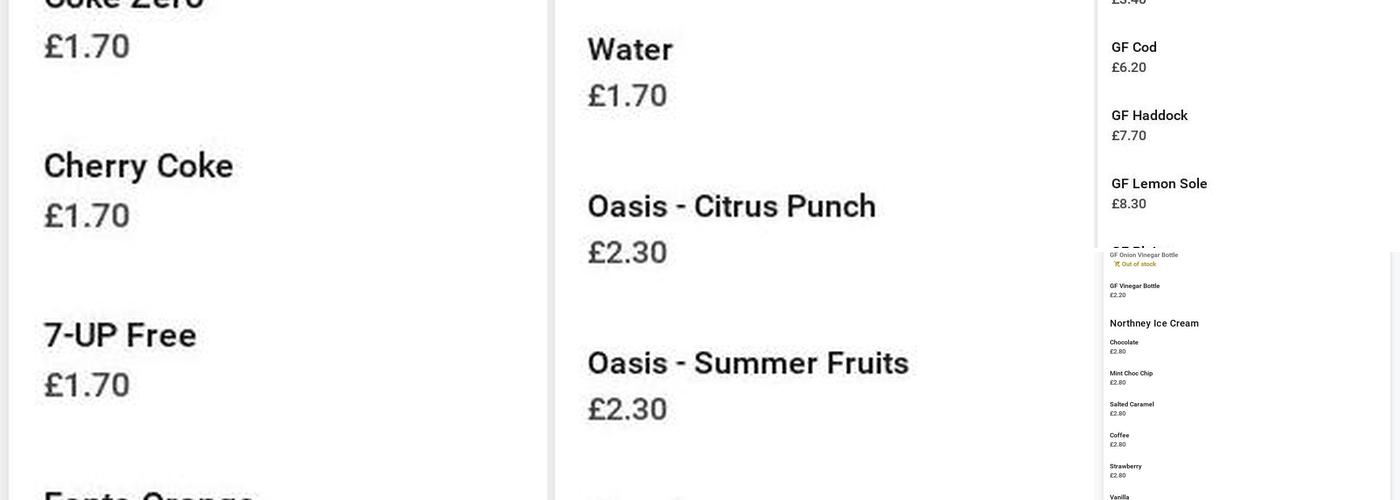Click the Coke Zero £1.70 price

pyautogui.click(x=87, y=46)
